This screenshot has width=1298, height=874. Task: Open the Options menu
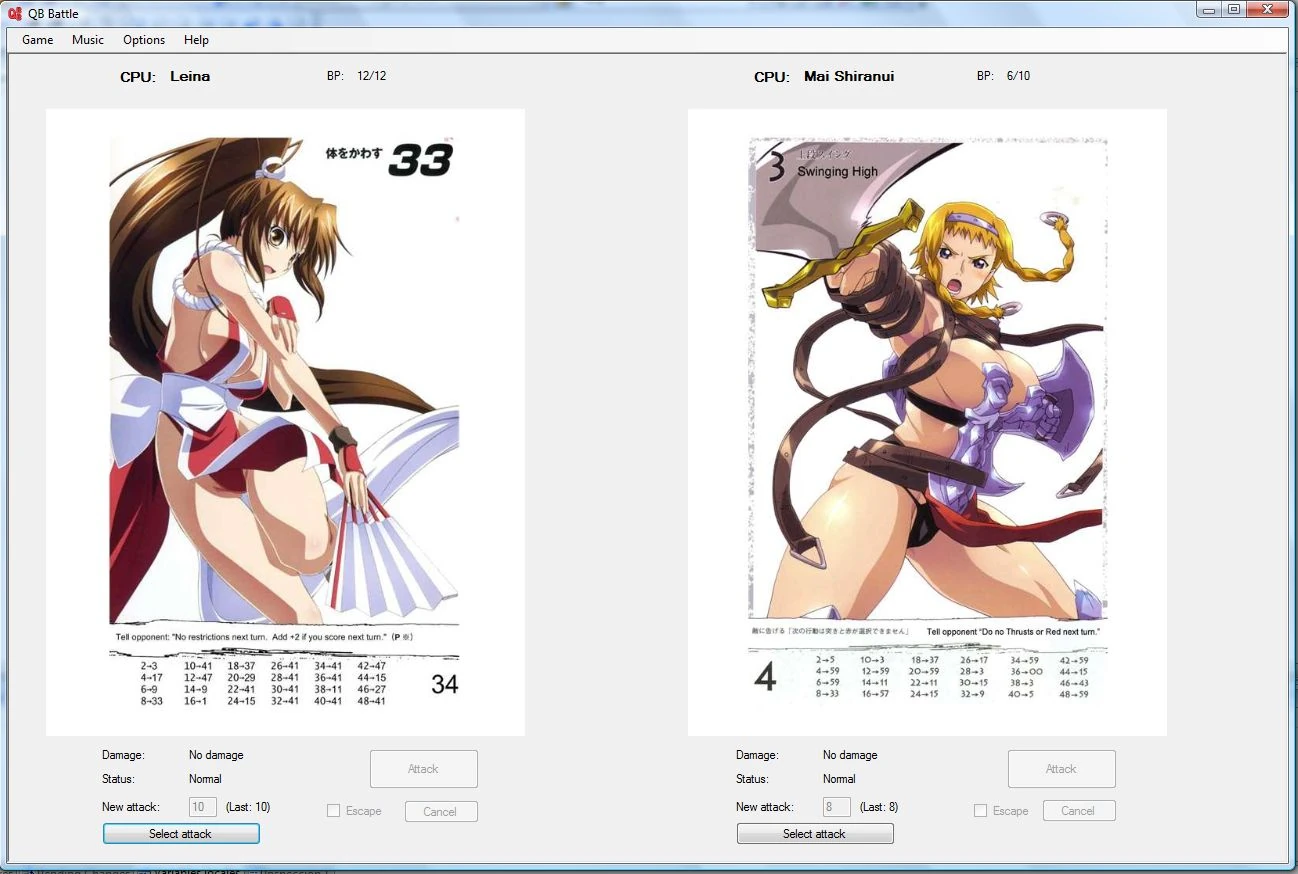144,40
